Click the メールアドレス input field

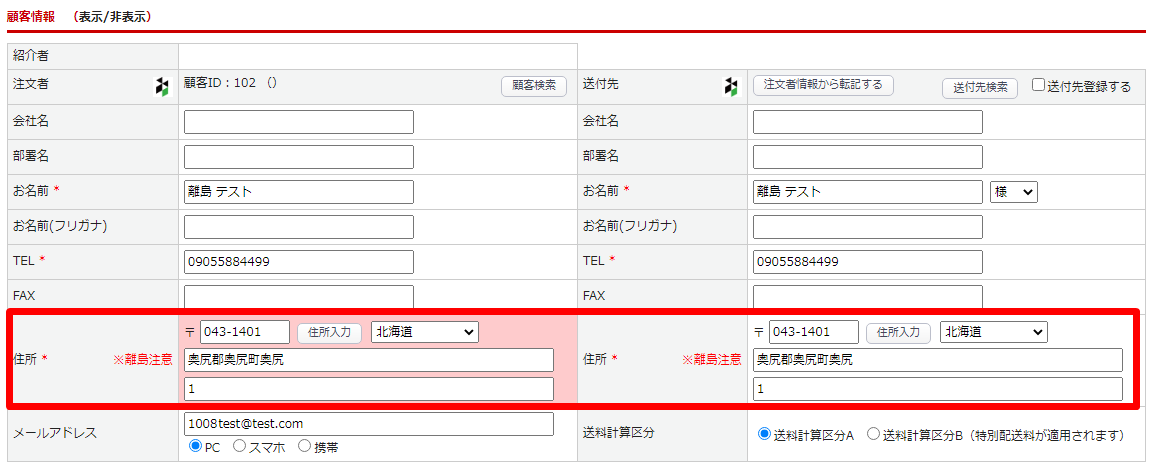369,424
